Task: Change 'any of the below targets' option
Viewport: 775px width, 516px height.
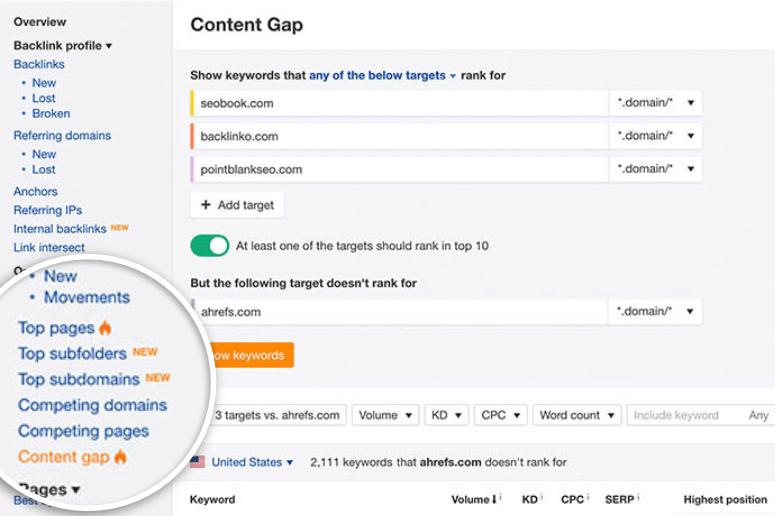Action: 382,76
